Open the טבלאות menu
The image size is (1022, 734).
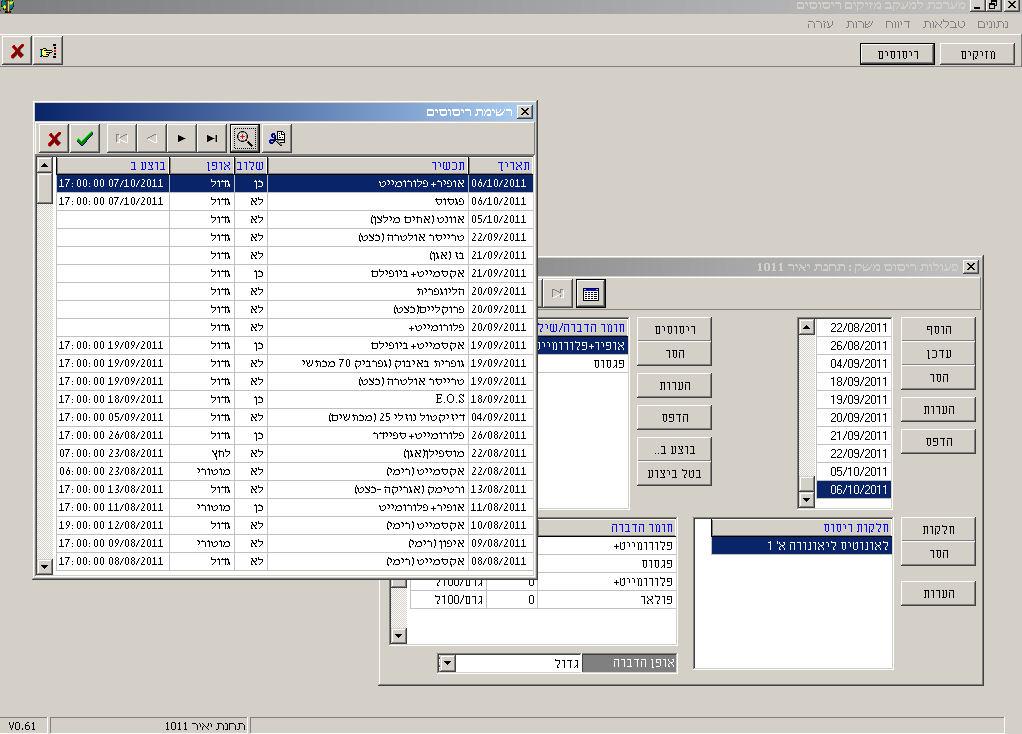[x=944, y=24]
